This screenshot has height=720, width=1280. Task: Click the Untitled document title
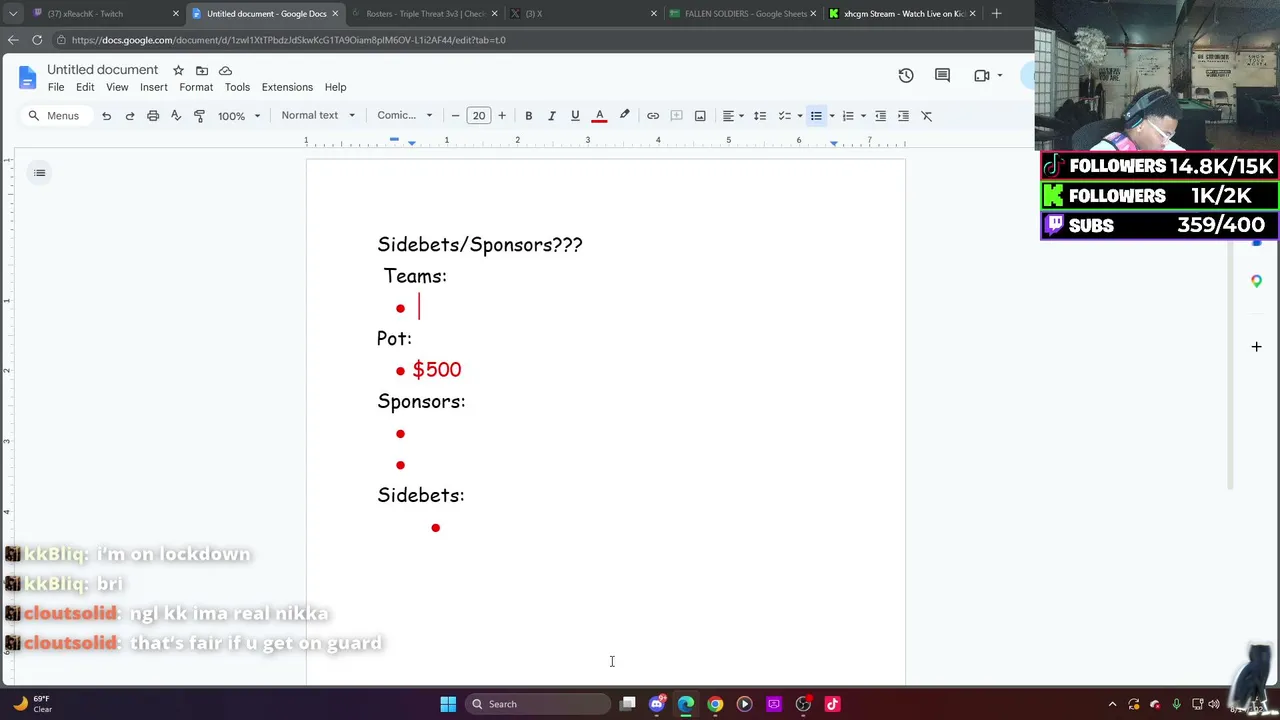(x=102, y=69)
